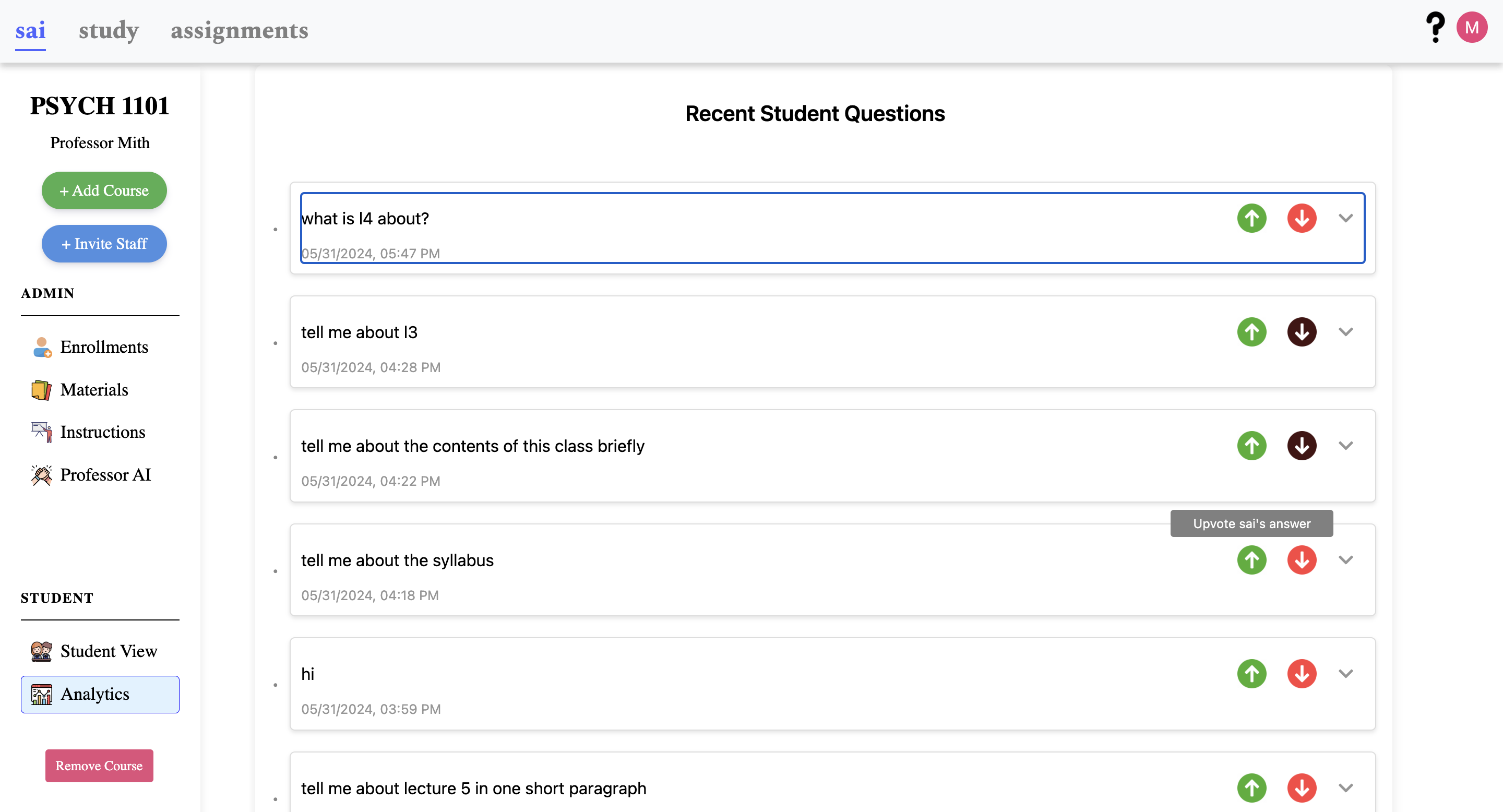Click the Invite Staff button

pyautogui.click(x=104, y=244)
